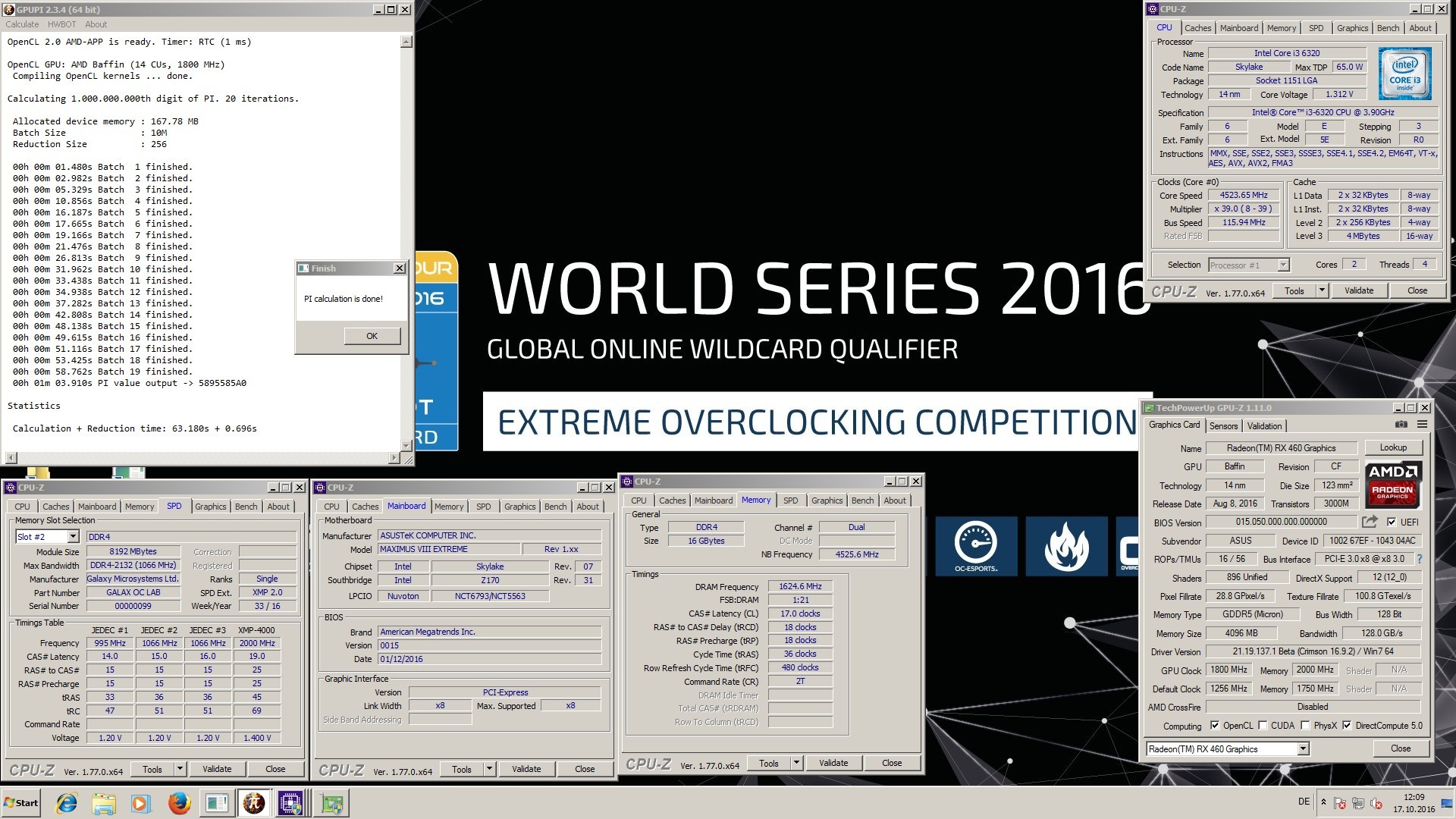
Task: Launch Internet Explorer from the taskbar
Action: (67, 803)
